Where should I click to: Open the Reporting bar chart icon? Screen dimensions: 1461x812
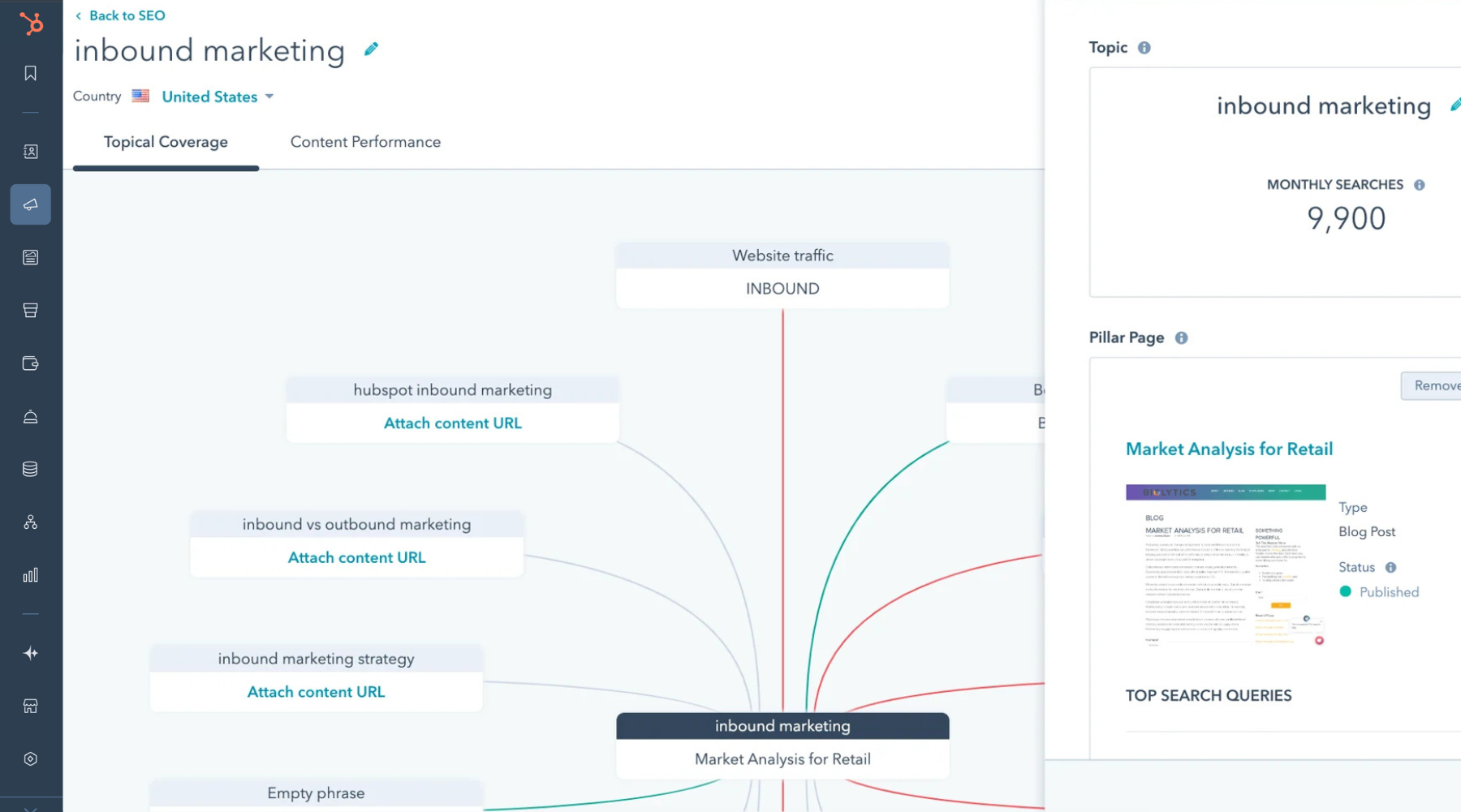pos(31,575)
